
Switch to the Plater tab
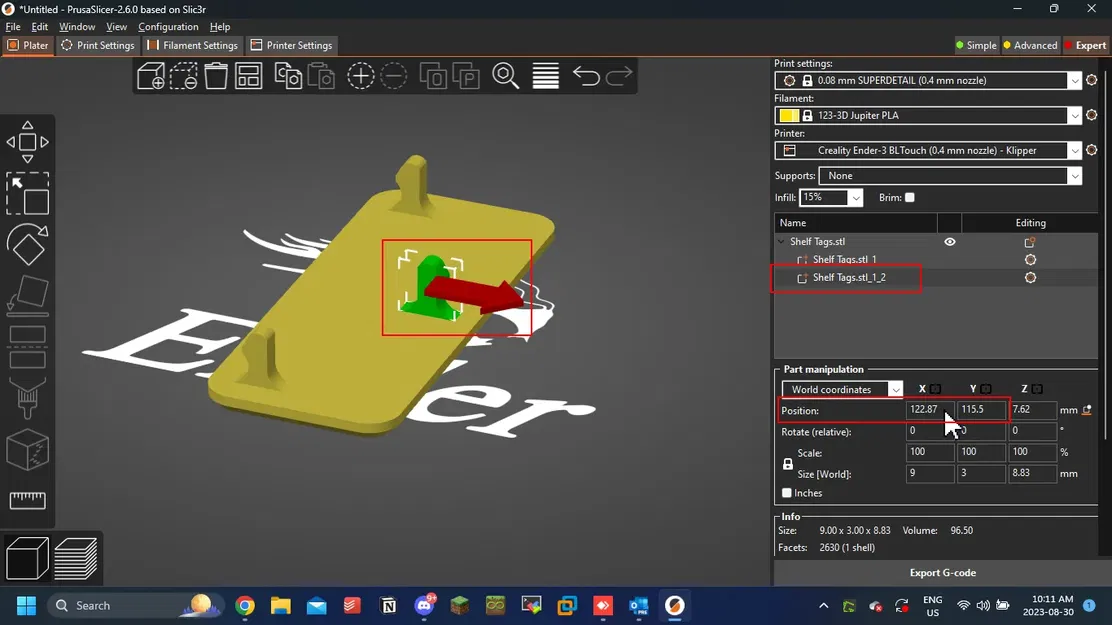[x=28, y=45]
